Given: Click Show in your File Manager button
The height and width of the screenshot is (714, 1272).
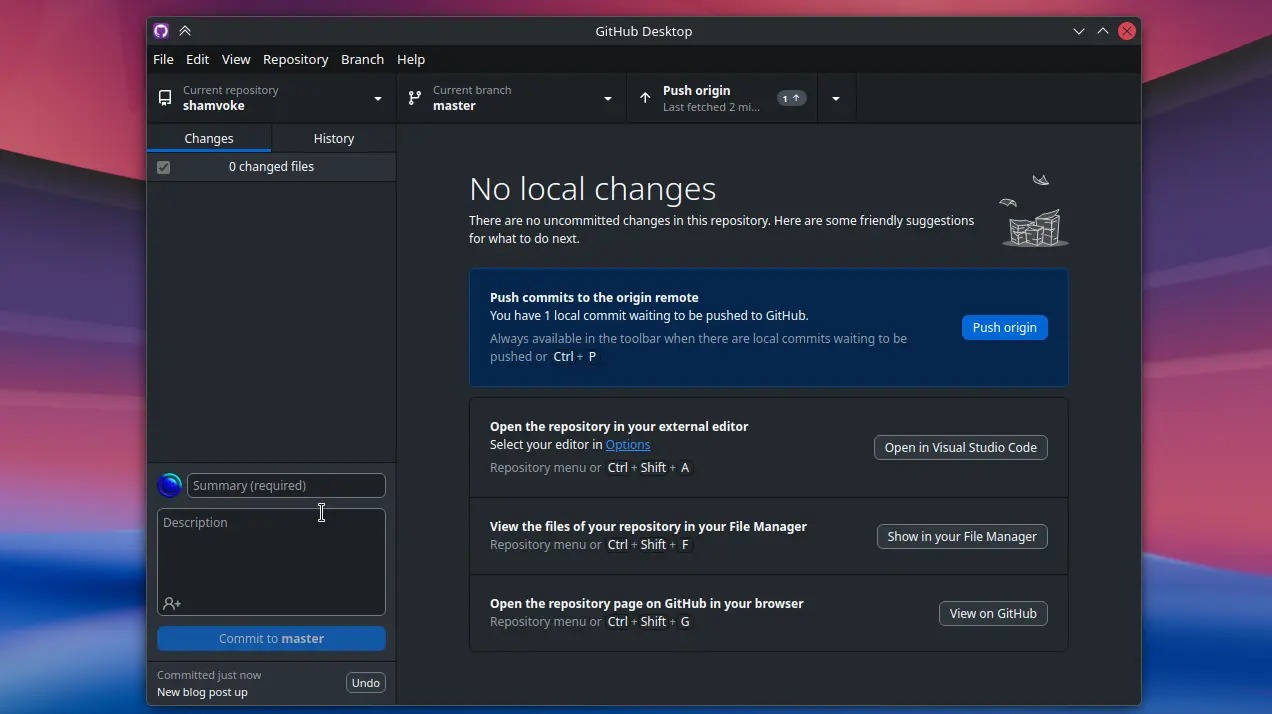Looking at the screenshot, I should (x=962, y=536).
